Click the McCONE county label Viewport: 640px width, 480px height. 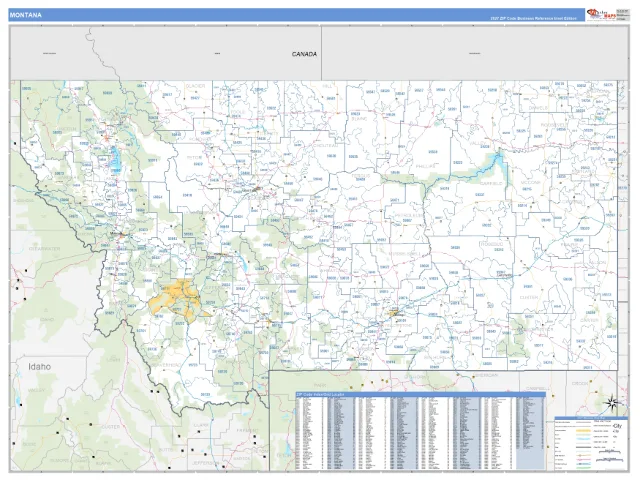[x=531, y=182]
